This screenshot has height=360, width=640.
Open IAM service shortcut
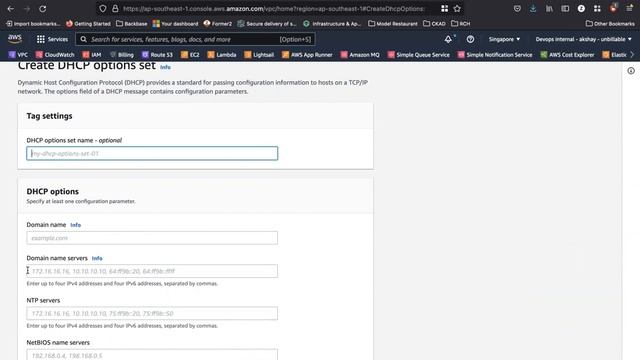point(91,55)
